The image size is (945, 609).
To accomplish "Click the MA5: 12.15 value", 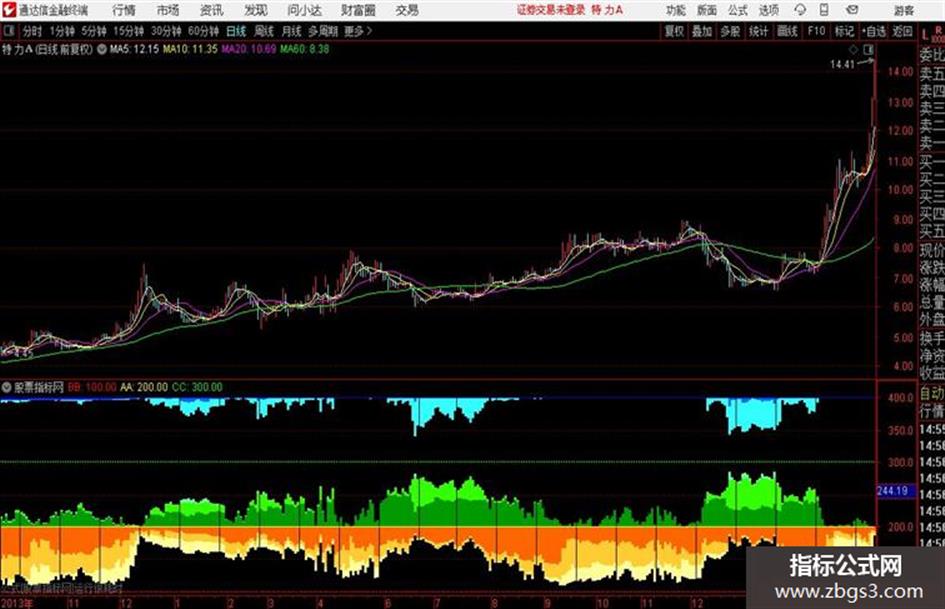I will tap(134, 49).
